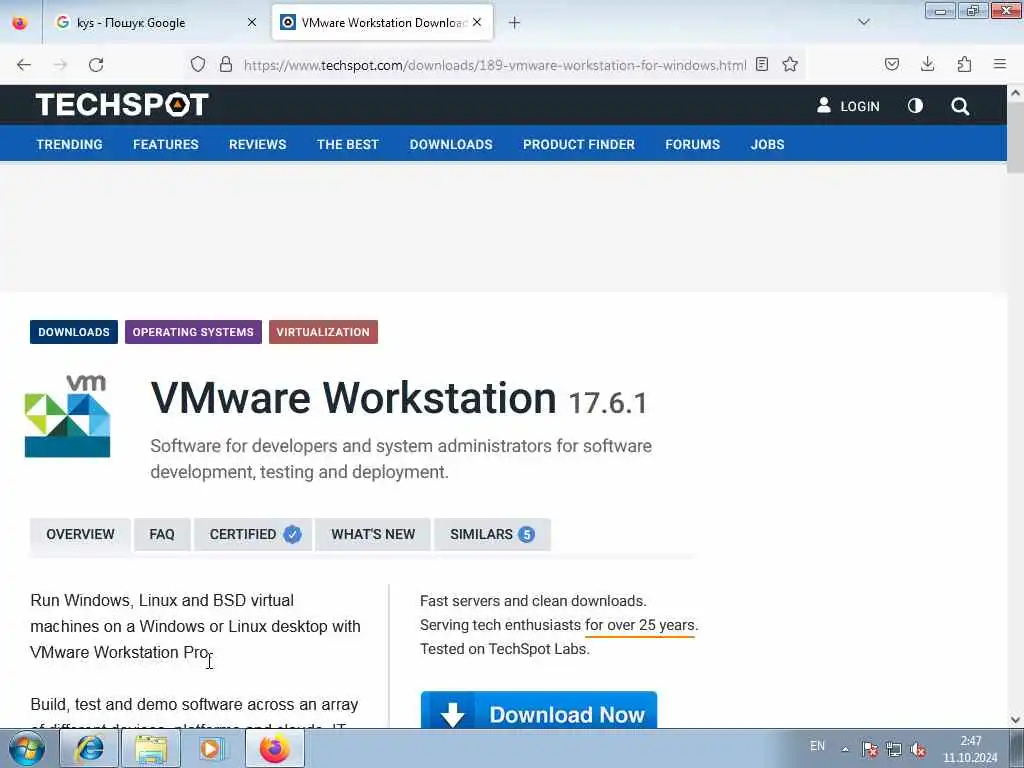The width and height of the screenshot is (1024, 768).
Task: Go back using the browser back arrow
Action: tap(24, 65)
